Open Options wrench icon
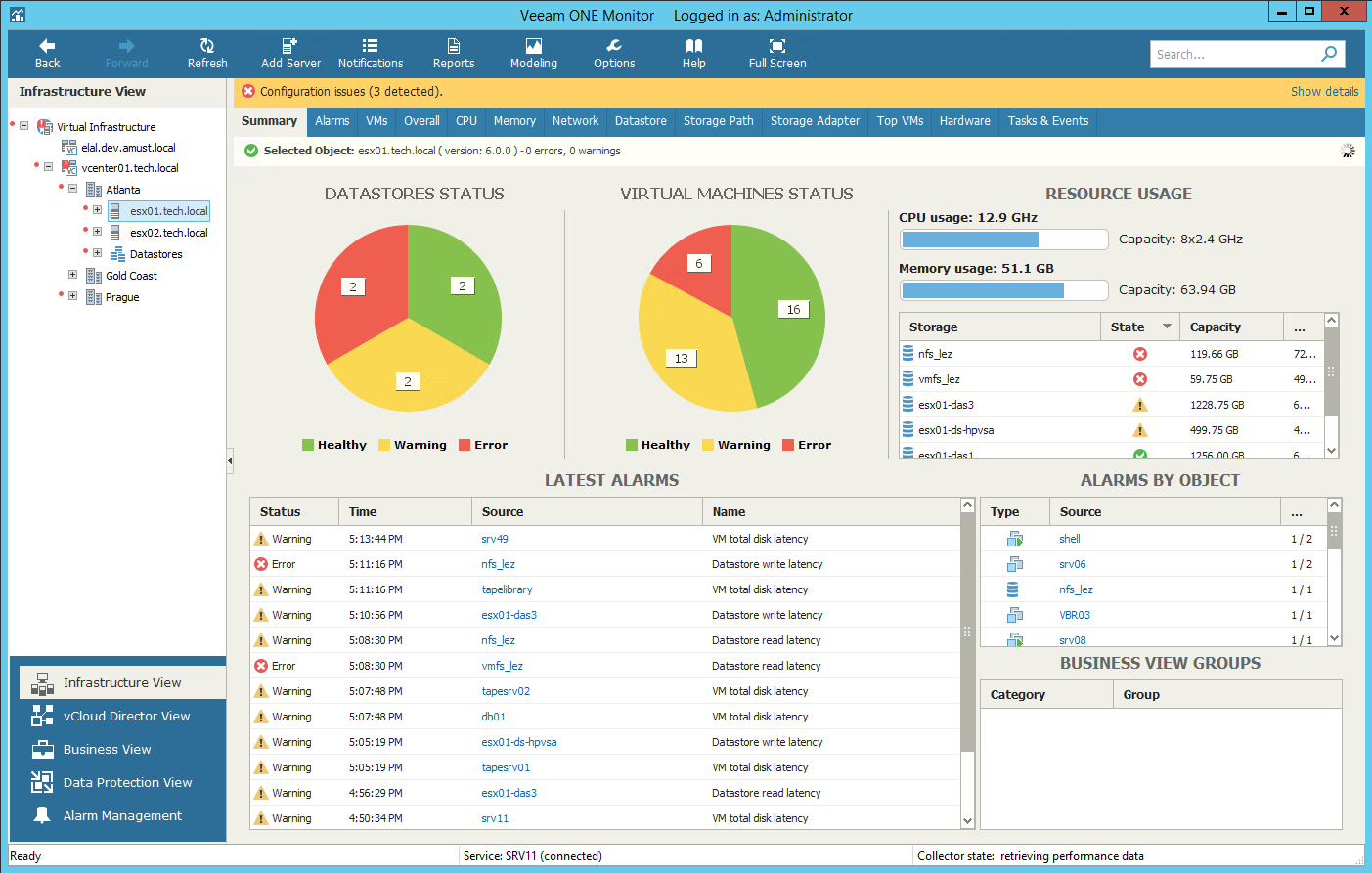 tap(614, 46)
